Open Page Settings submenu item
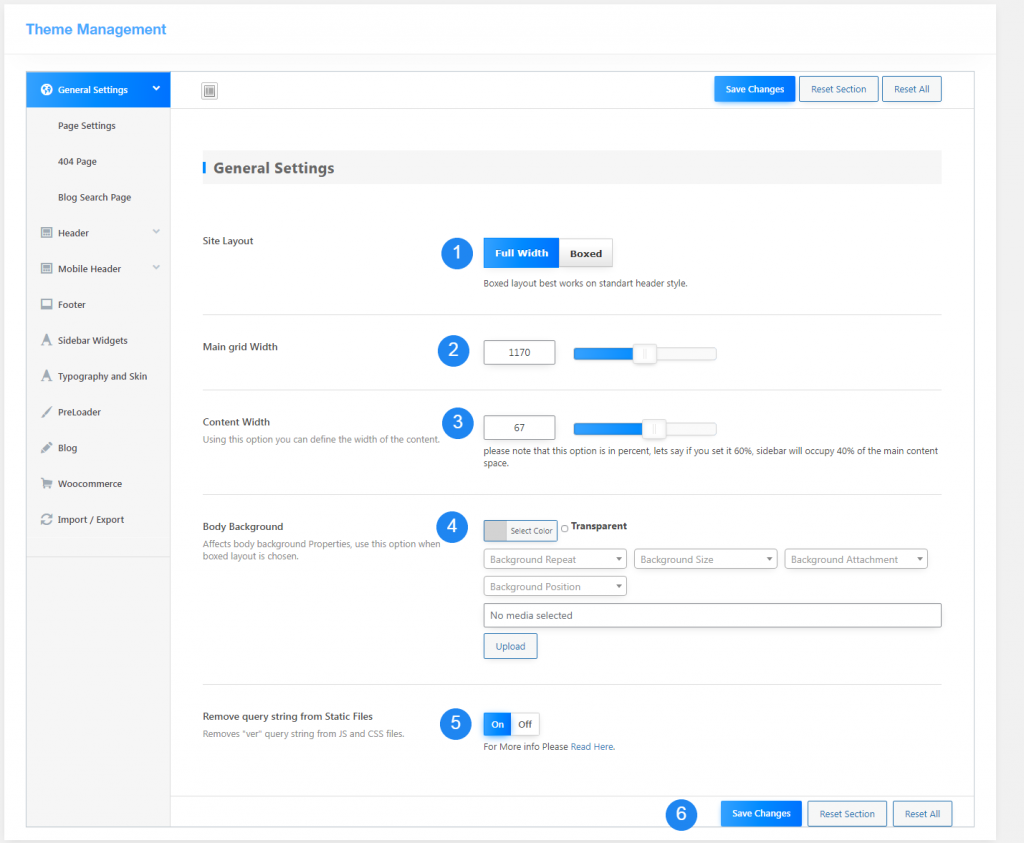Viewport: 1024px width, 843px height. click(x=86, y=125)
